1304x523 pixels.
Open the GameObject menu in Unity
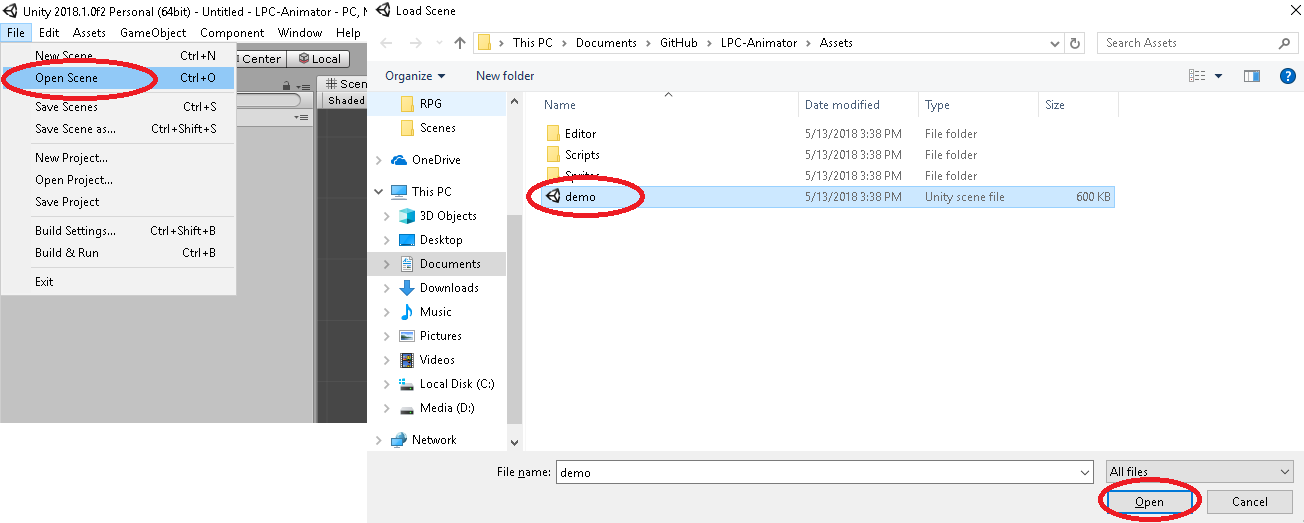pyautogui.click(x=153, y=33)
